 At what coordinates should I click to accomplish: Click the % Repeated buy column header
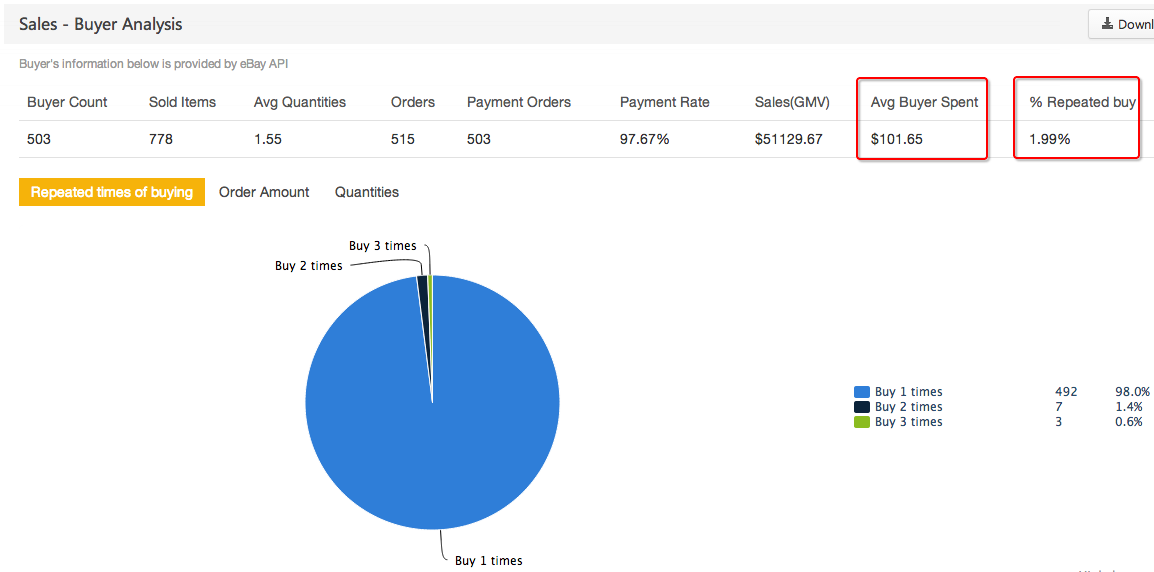[1082, 102]
